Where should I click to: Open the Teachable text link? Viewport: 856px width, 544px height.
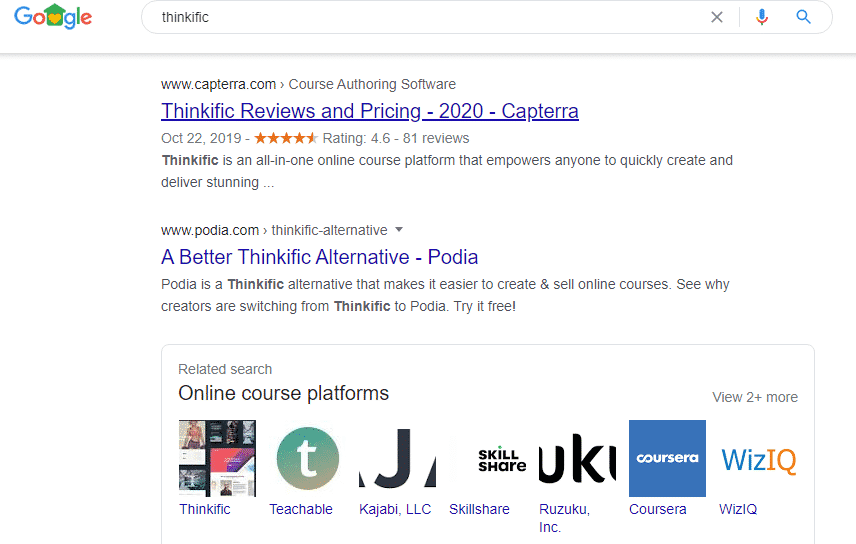click(301, 509)
